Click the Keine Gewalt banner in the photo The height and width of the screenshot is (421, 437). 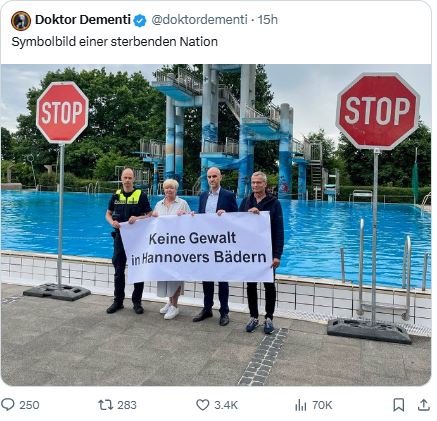[197, 248]
